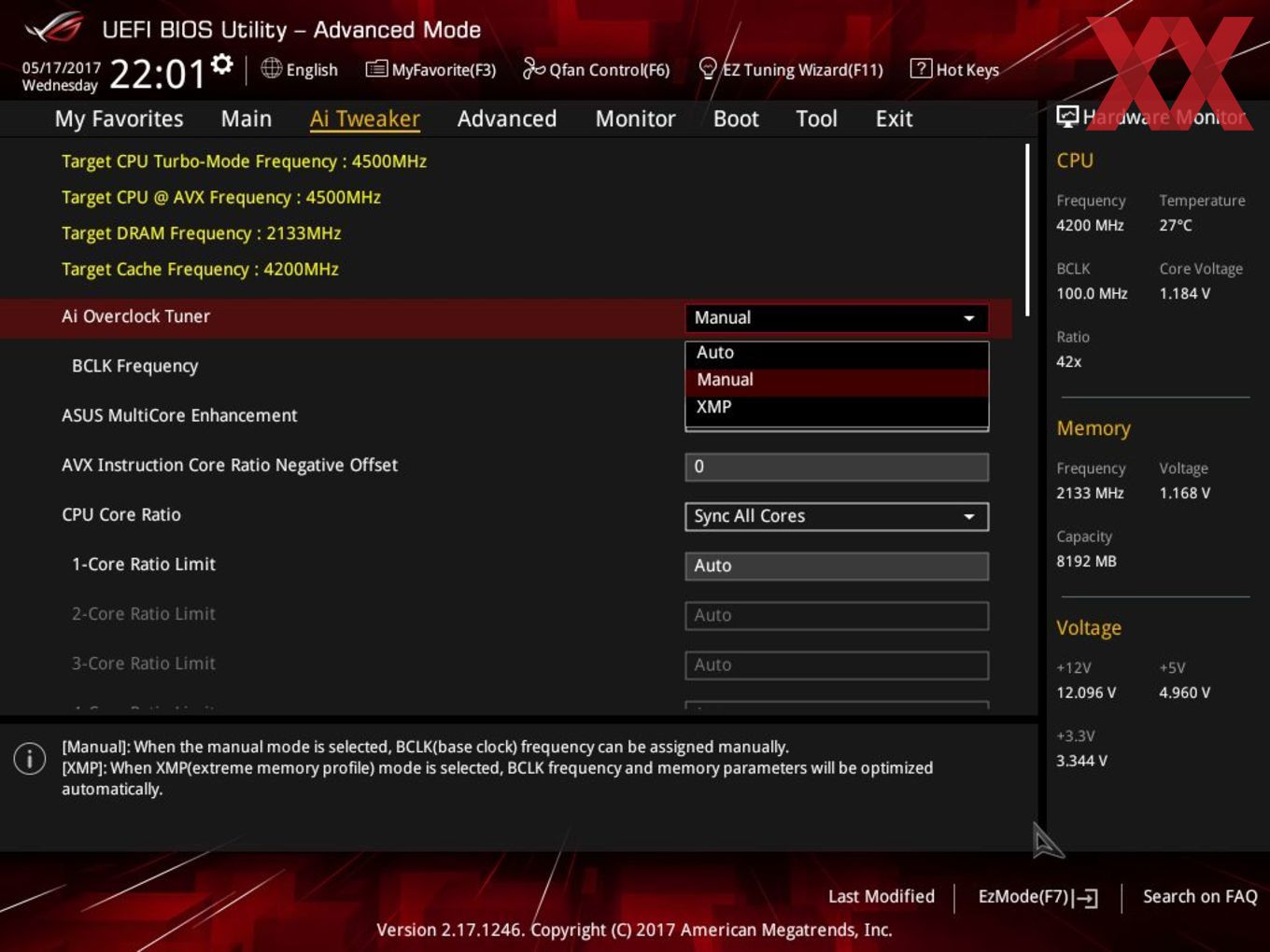Open the My Favorites tab
The width and height of the screenshot is (1270, 952).
click(x=120, y=119)
